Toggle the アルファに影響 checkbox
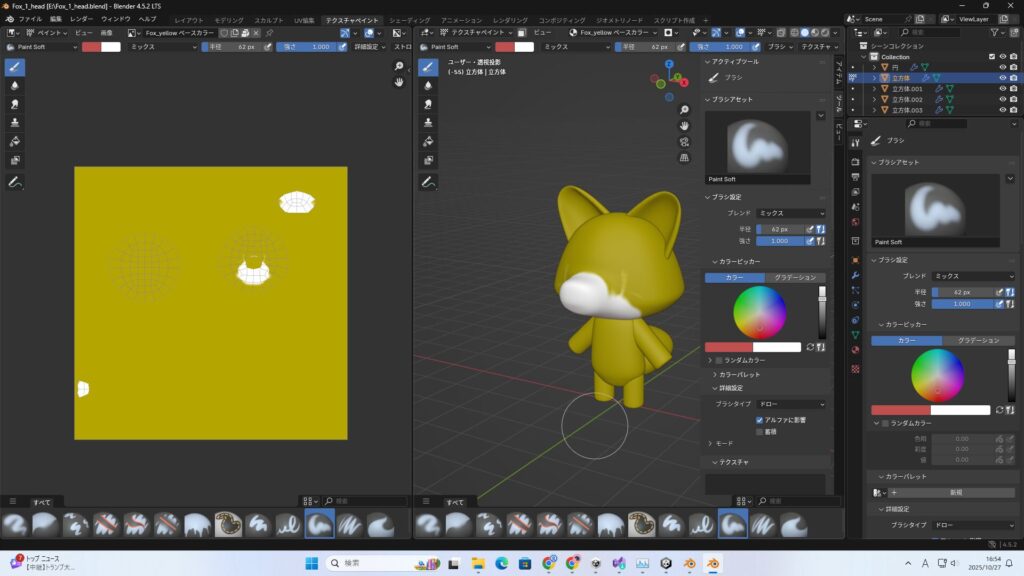This screenshot has width=1024, height=576. (x=760, y=420)
